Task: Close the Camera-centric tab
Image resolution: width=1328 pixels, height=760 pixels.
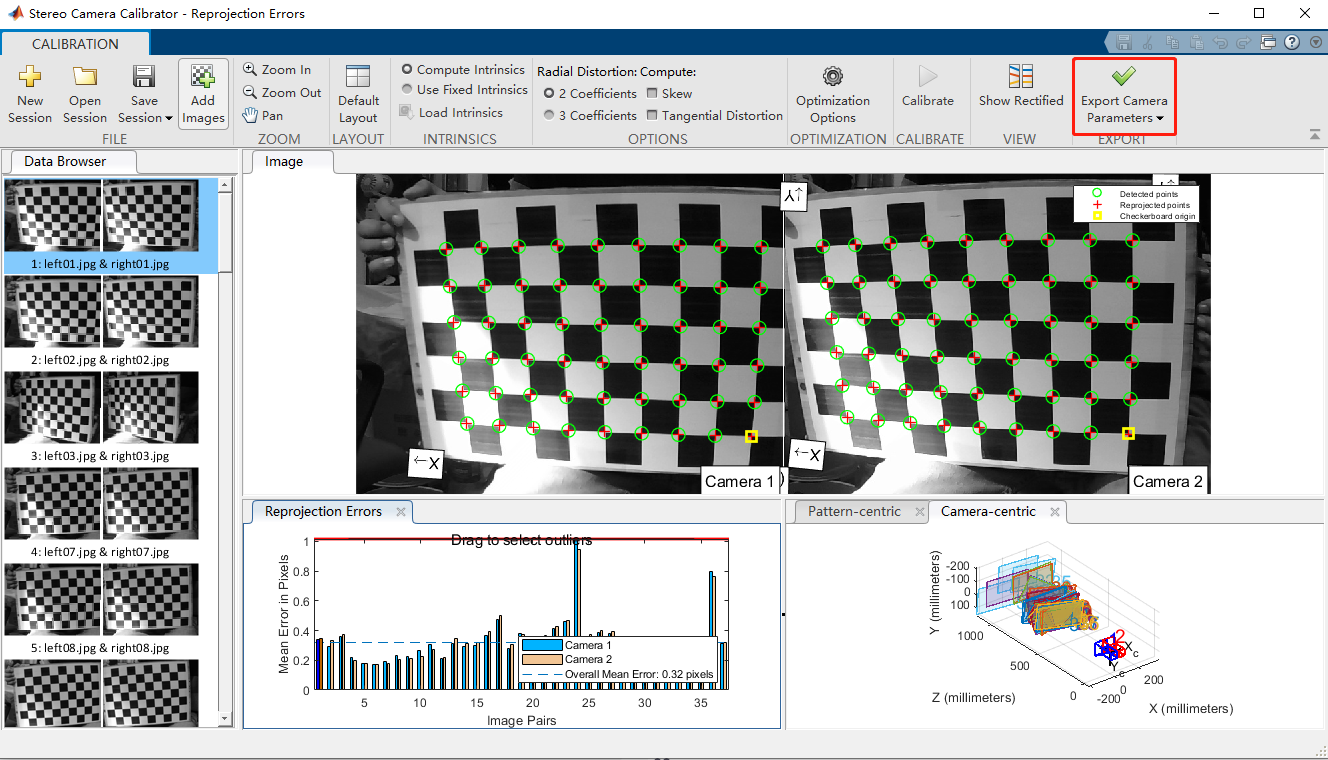Action: 1055,511
